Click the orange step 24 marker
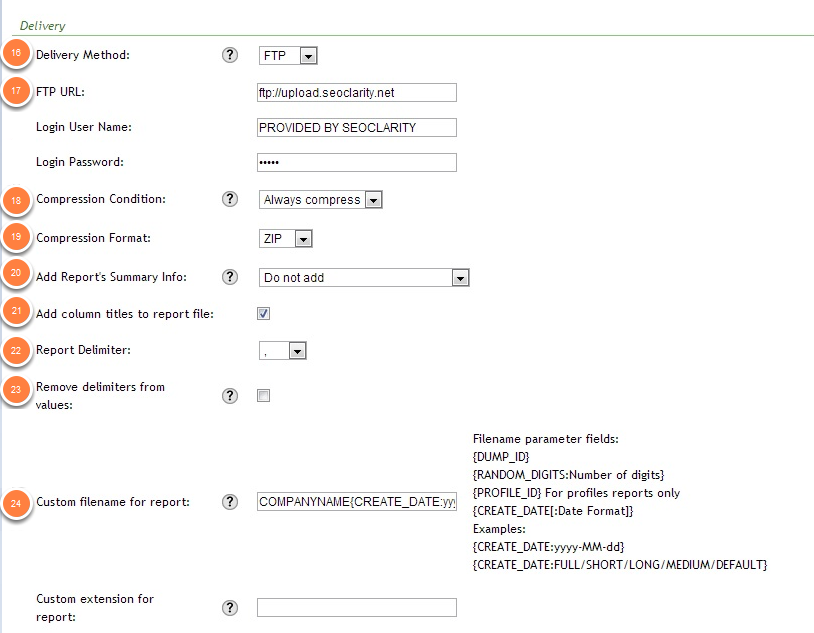This screenshot has width=814, height=633. click(16, 503)
